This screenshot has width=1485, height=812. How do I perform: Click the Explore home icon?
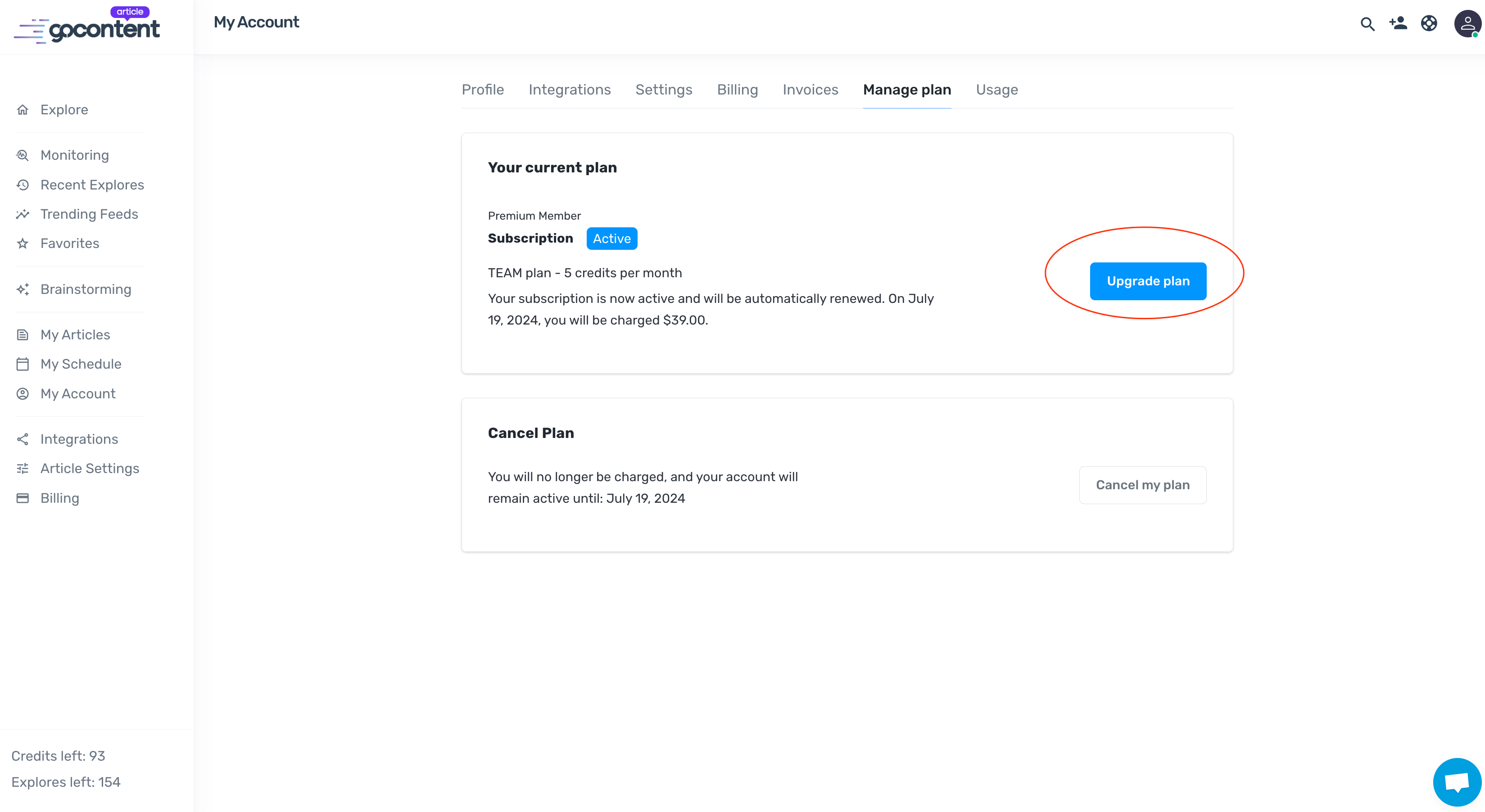(23, 109)
